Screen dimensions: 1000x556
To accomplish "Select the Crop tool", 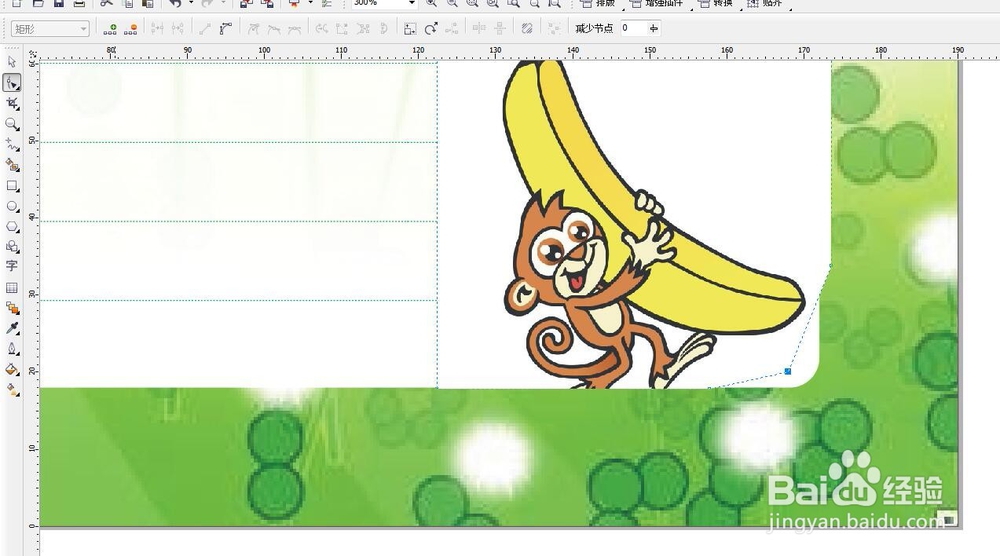I will 11,103.
